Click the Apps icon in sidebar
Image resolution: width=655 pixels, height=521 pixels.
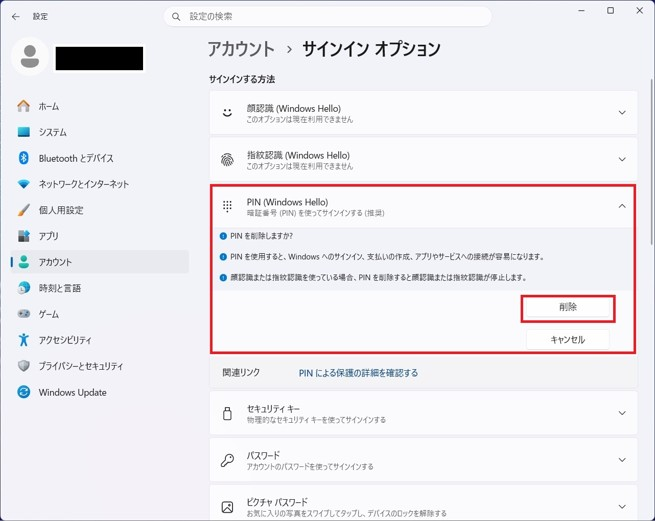tap(23, 236)
